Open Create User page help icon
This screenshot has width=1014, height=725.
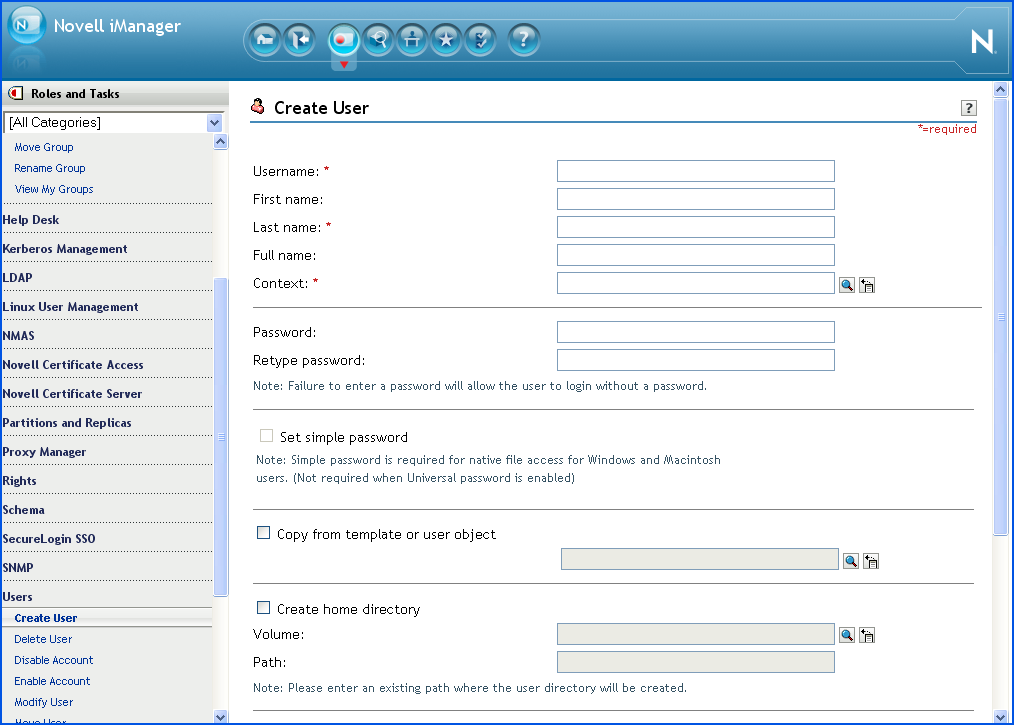pyautogui.click(x=968, y=108)
